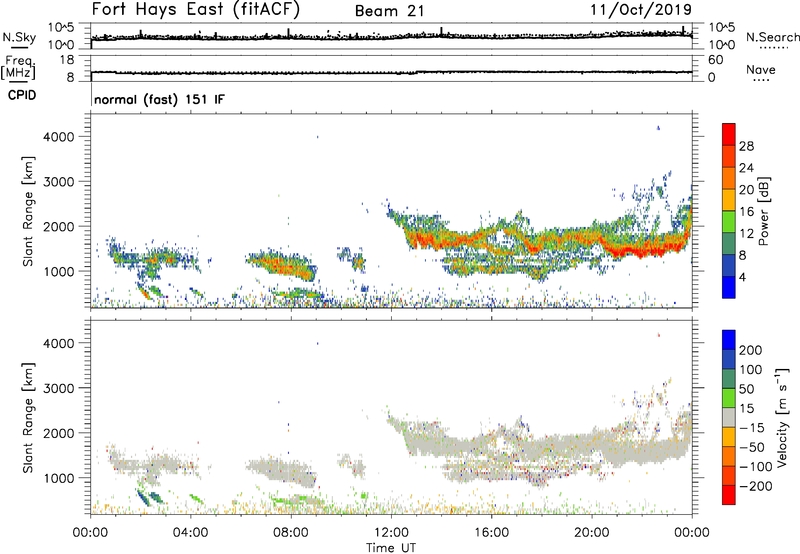The width and height of the screenshot is (800, 554).
Task: Click the 'Fort Hays East (fitACF)' title
Action: pos(195,10)
